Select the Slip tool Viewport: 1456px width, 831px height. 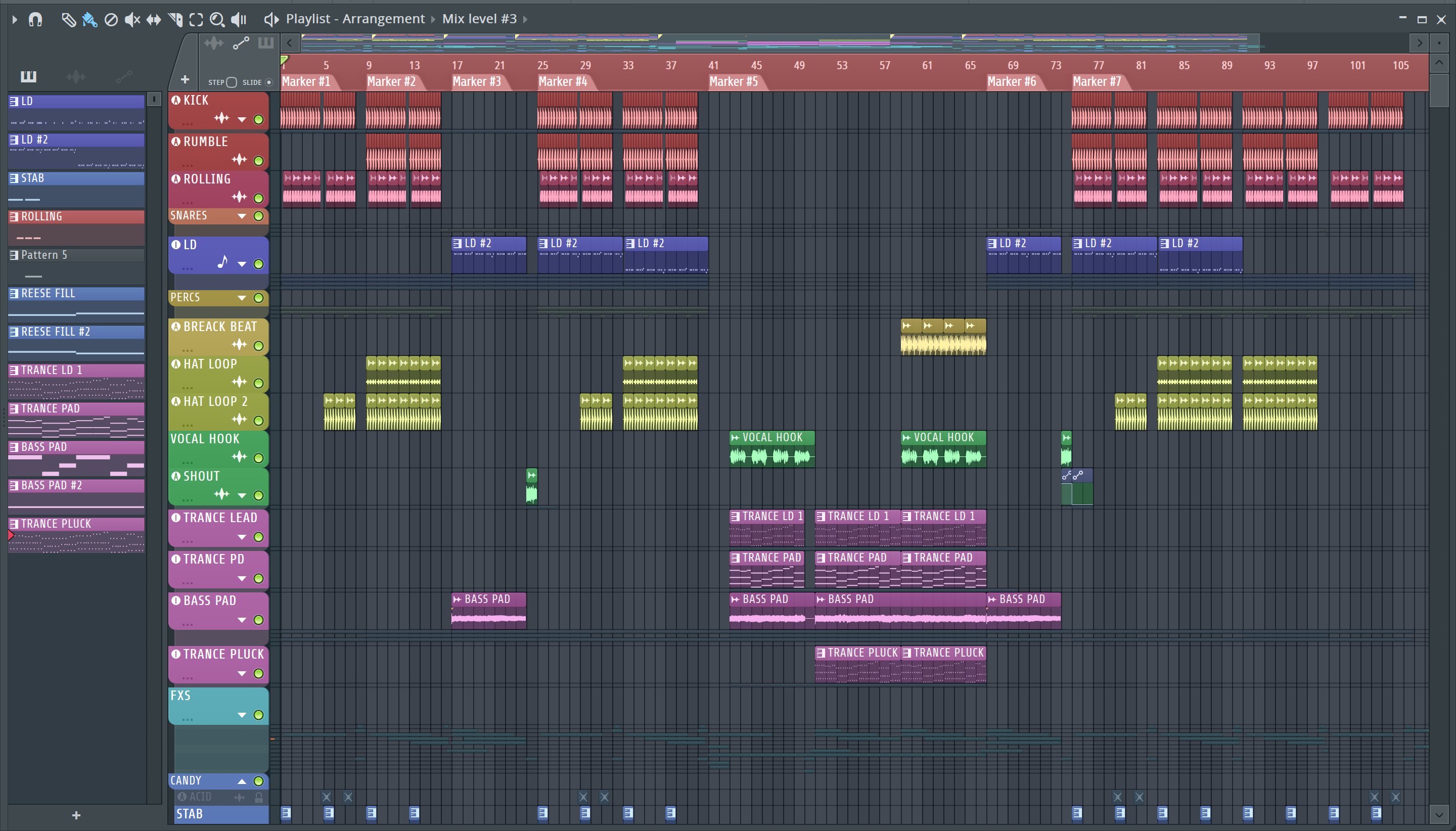click(154, 19)
